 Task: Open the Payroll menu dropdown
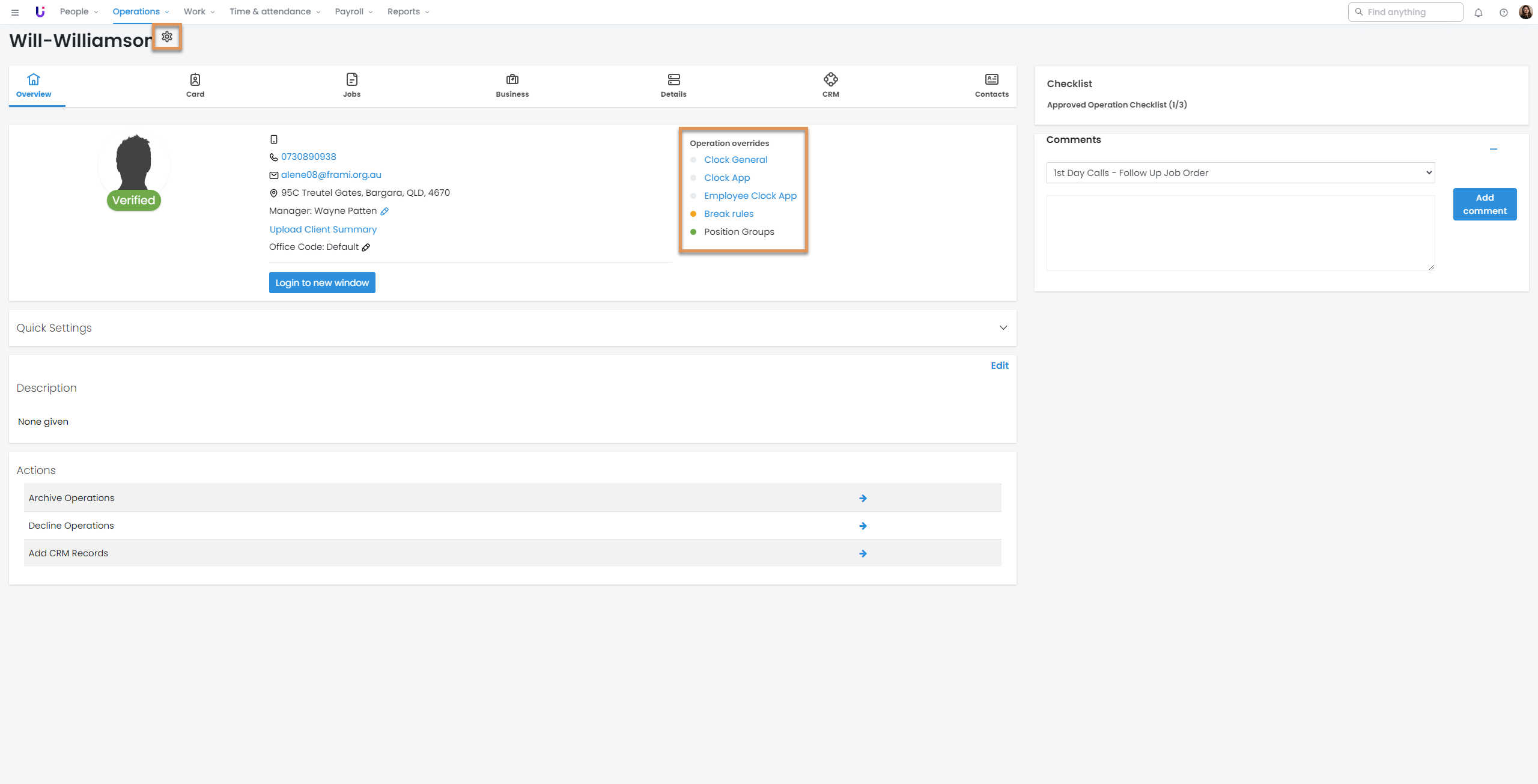[353, 12]
